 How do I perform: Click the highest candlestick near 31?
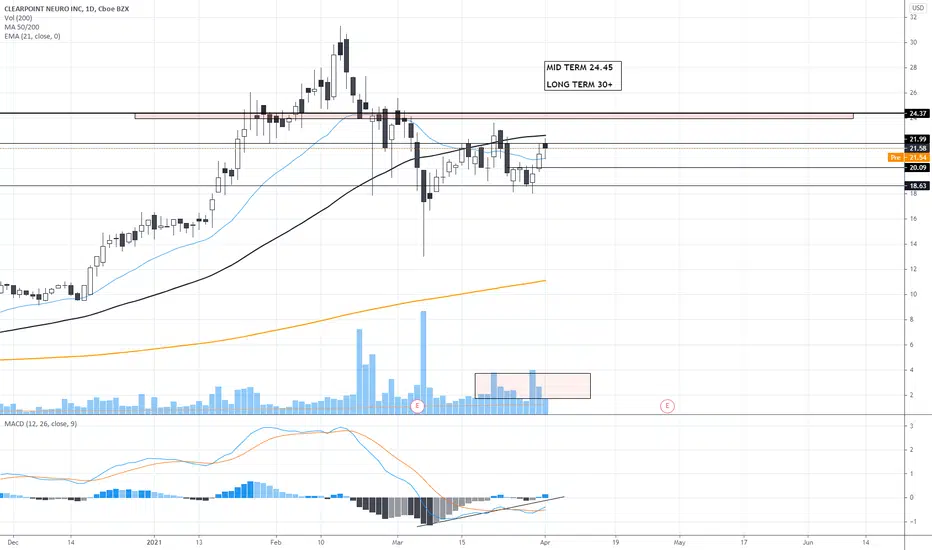pyautogui.click(x=341, y=48)
